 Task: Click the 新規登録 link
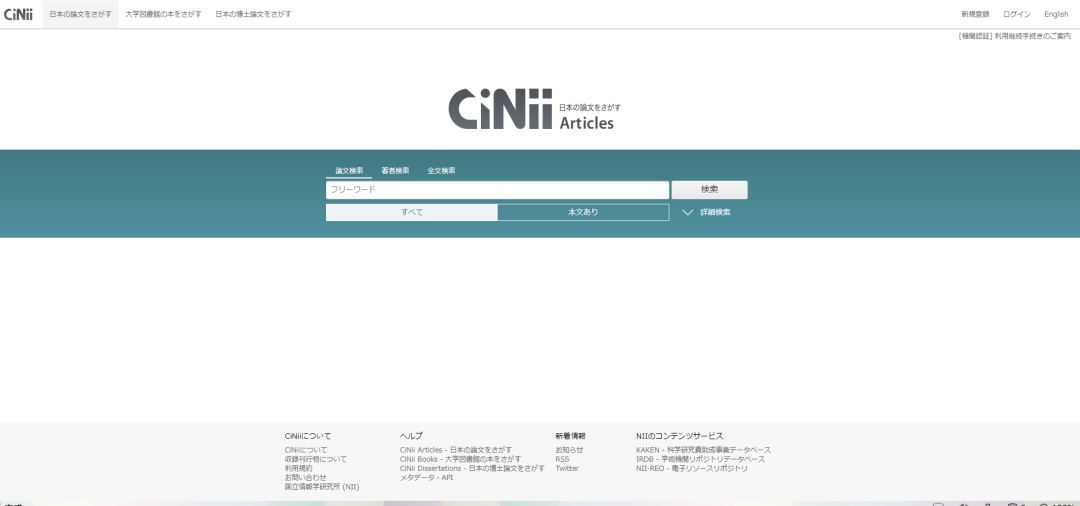click(x=975, y=14)
